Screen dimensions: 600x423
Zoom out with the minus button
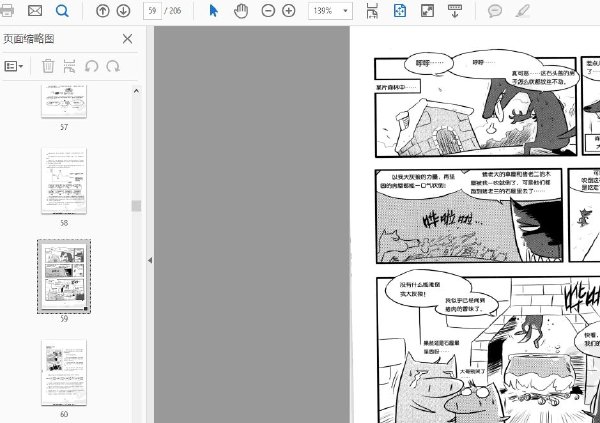(268, 11)
